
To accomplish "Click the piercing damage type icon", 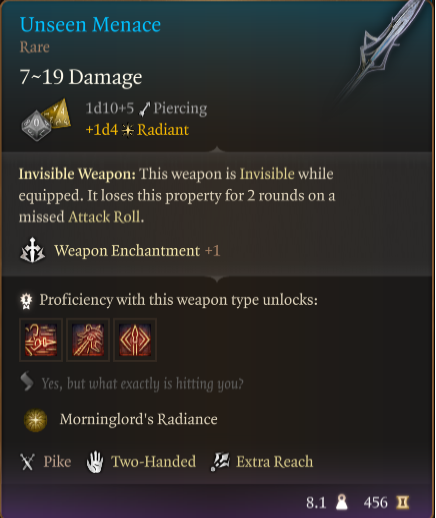I will tap(145, 109).
